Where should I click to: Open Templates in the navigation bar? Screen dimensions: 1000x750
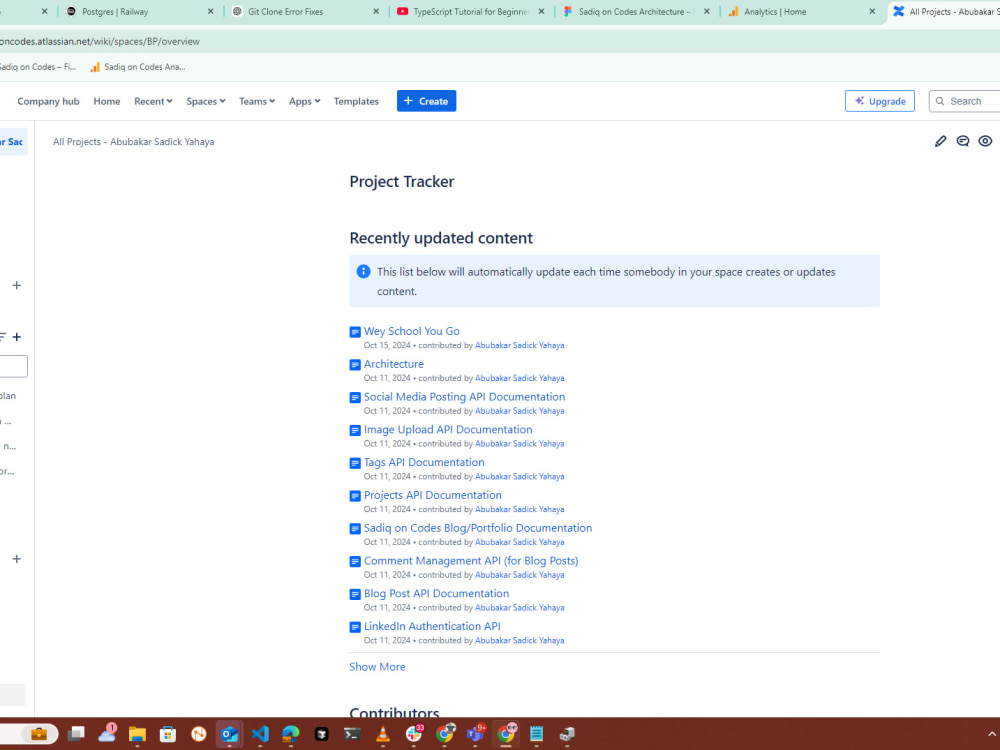356,101
